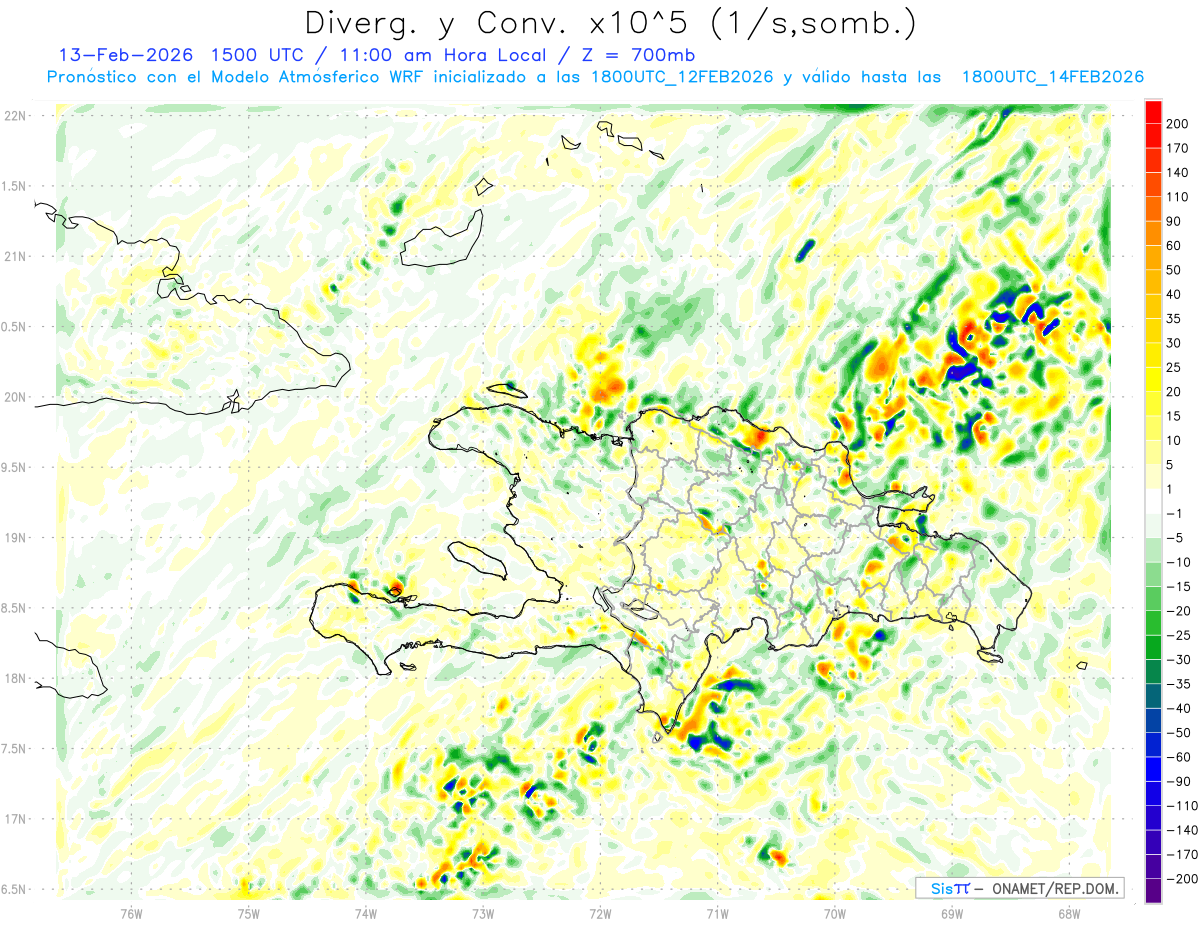
Task: Click the '35' positive colorbar value
Action: tap(1175, 319)
